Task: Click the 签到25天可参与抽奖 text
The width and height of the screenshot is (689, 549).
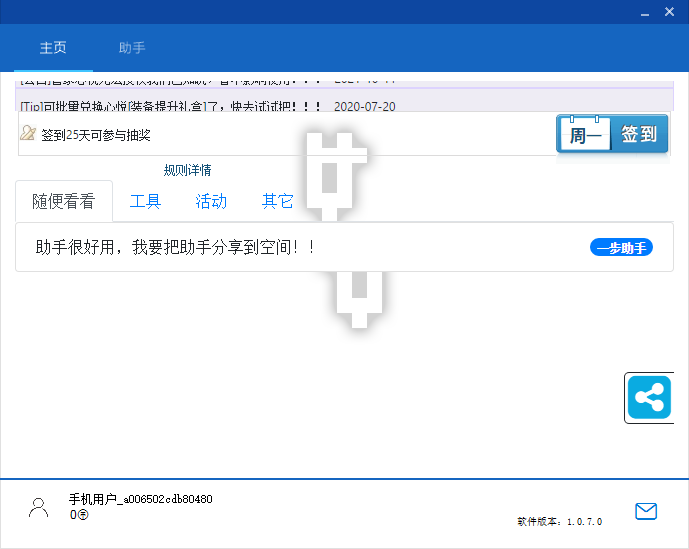Action: coord(96,135)
